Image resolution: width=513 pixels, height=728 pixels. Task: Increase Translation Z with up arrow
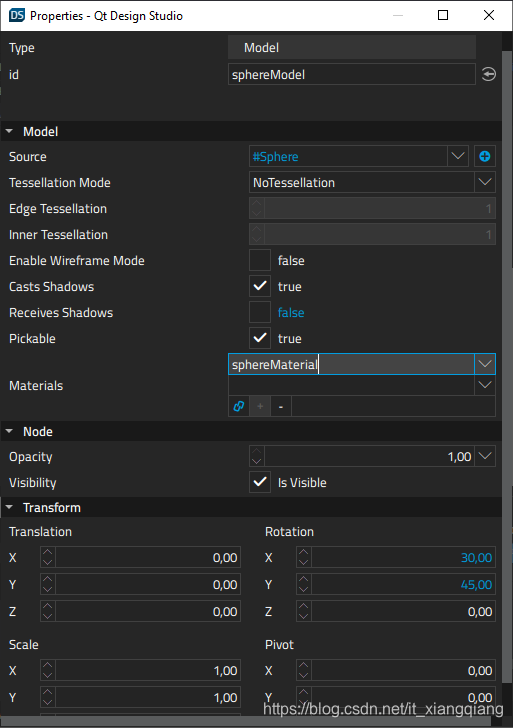click(47, 606)
